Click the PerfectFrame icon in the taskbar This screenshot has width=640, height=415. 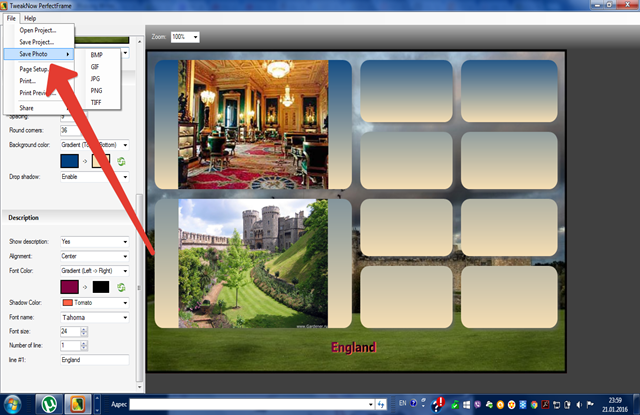coord(74,404)
